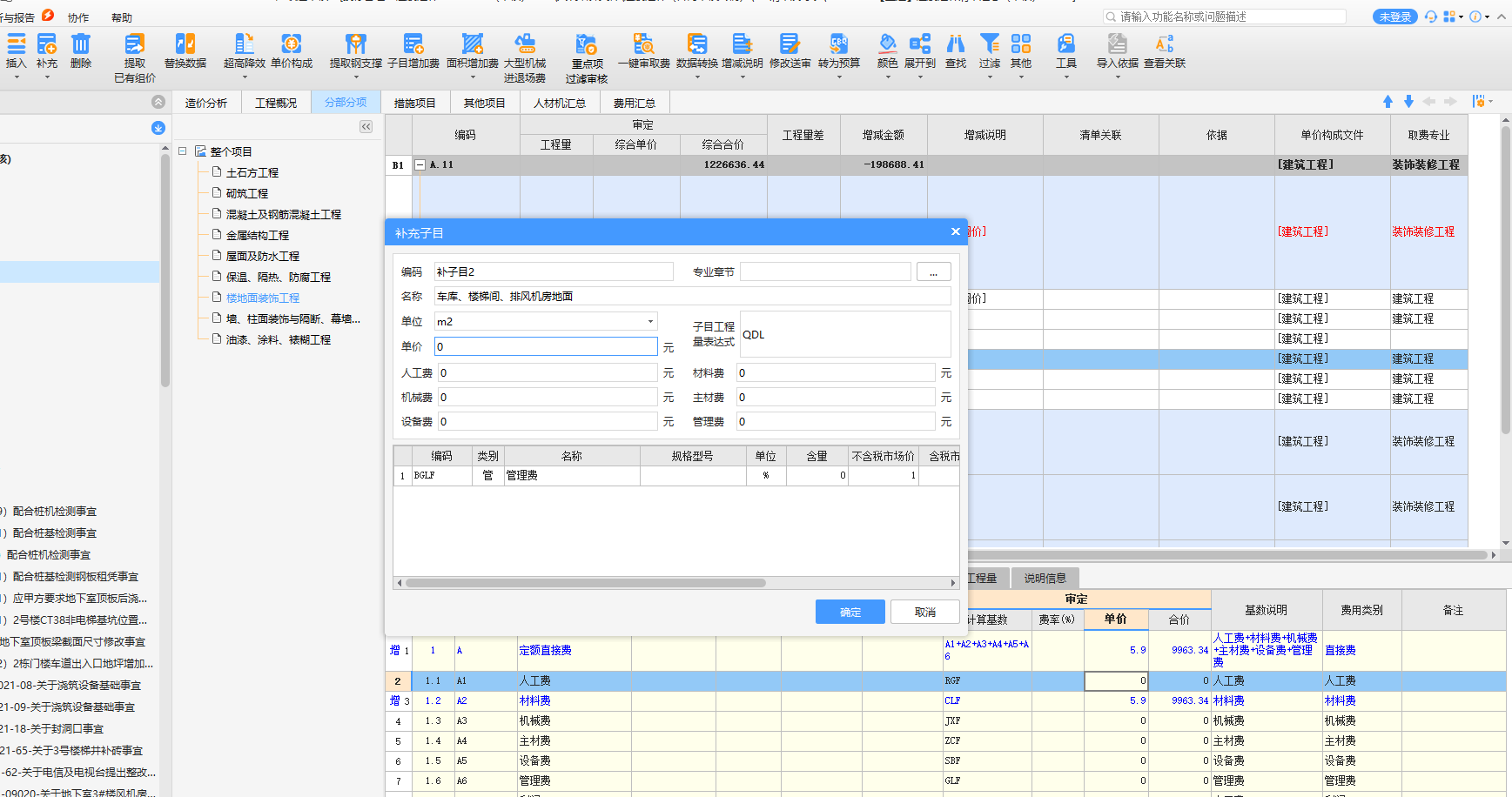Expand dropdown under 工具 icon
1512x797 pixels.
pos(1066,77)
